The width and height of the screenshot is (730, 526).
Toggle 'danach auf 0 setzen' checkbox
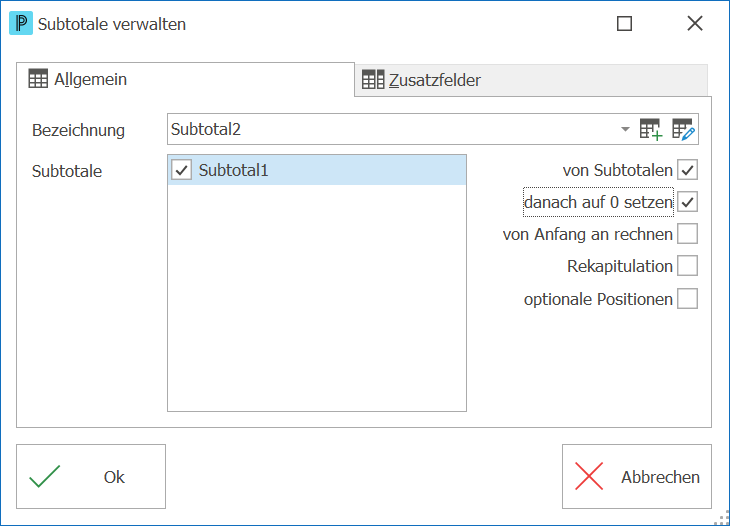[x=687, y=202]
